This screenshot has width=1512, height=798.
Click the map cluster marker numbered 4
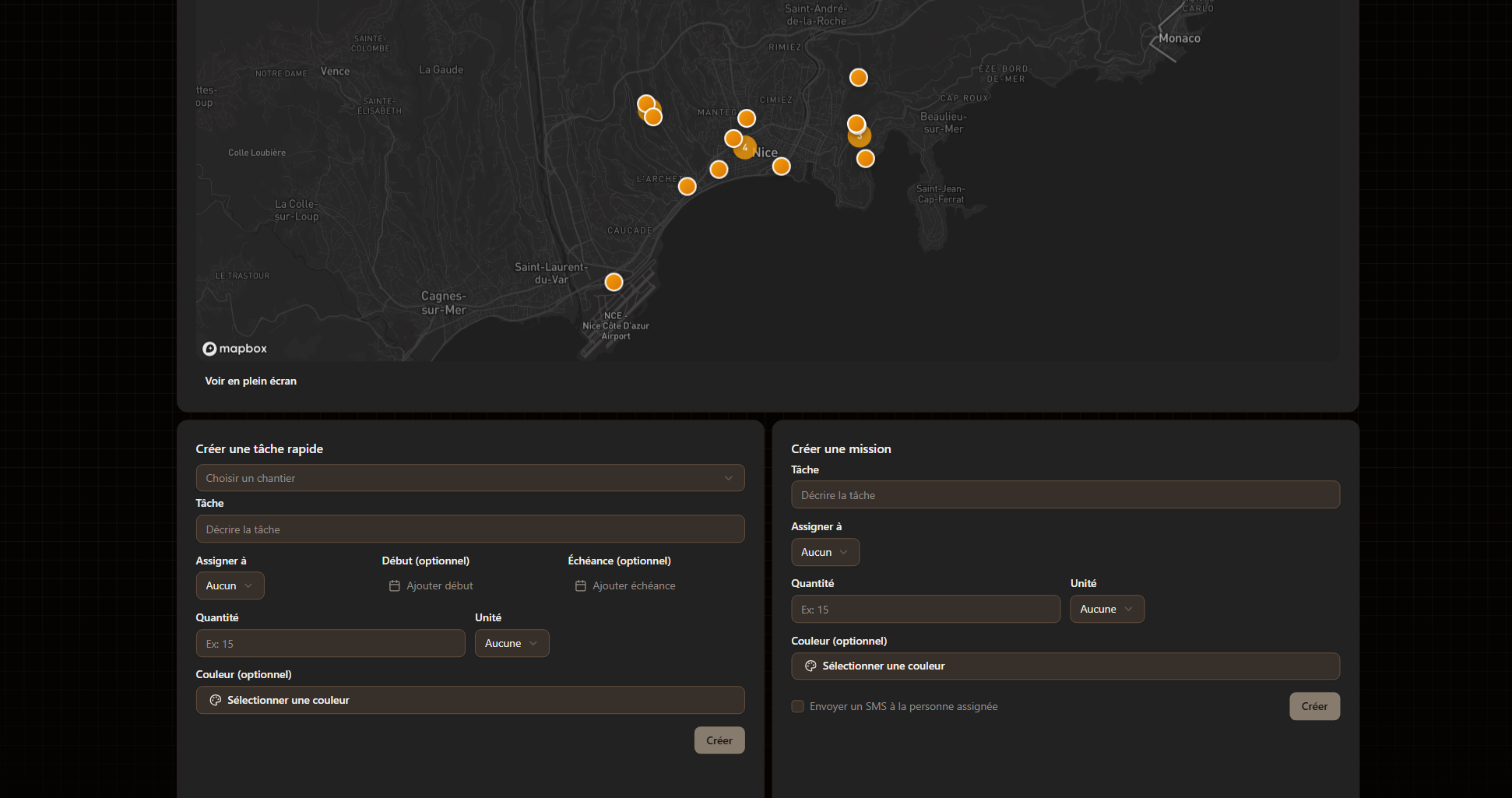coord(745,147)
